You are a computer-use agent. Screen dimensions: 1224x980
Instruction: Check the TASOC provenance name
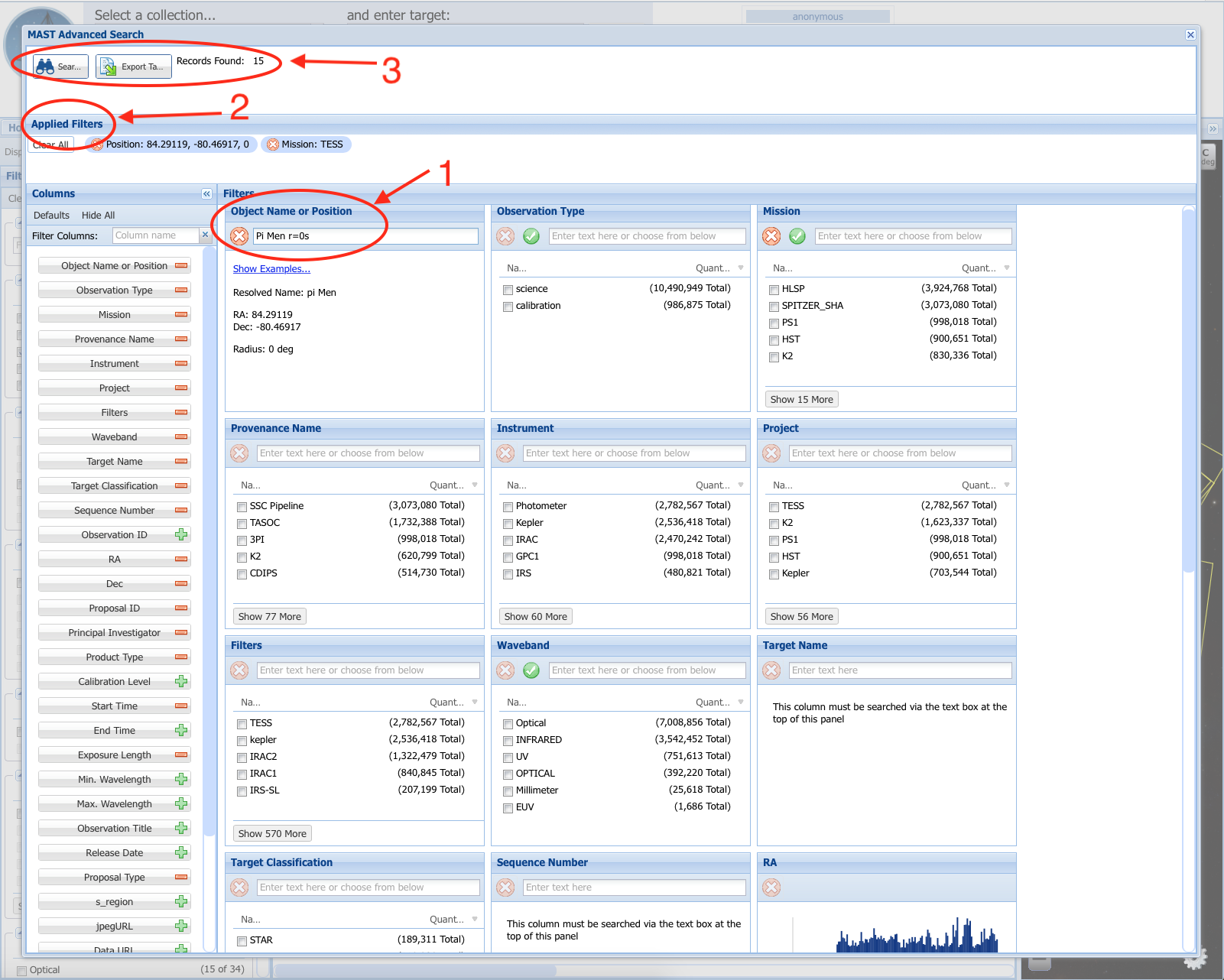(x=242, y=524)
